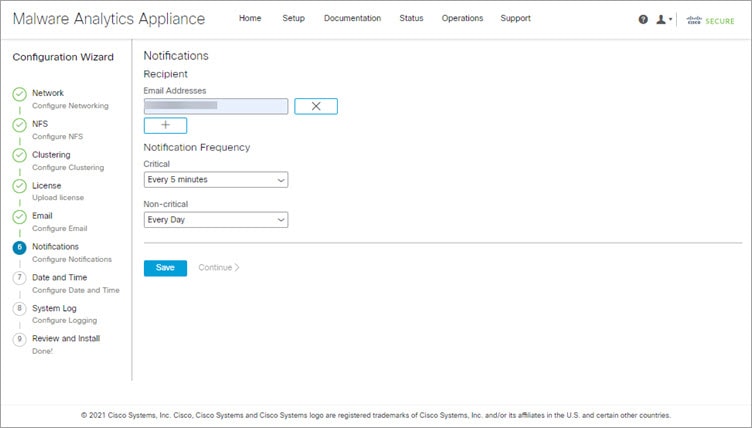752x428 pixels.
Task: Click the Upload license subtitle
Action: [x=58, y=198]
